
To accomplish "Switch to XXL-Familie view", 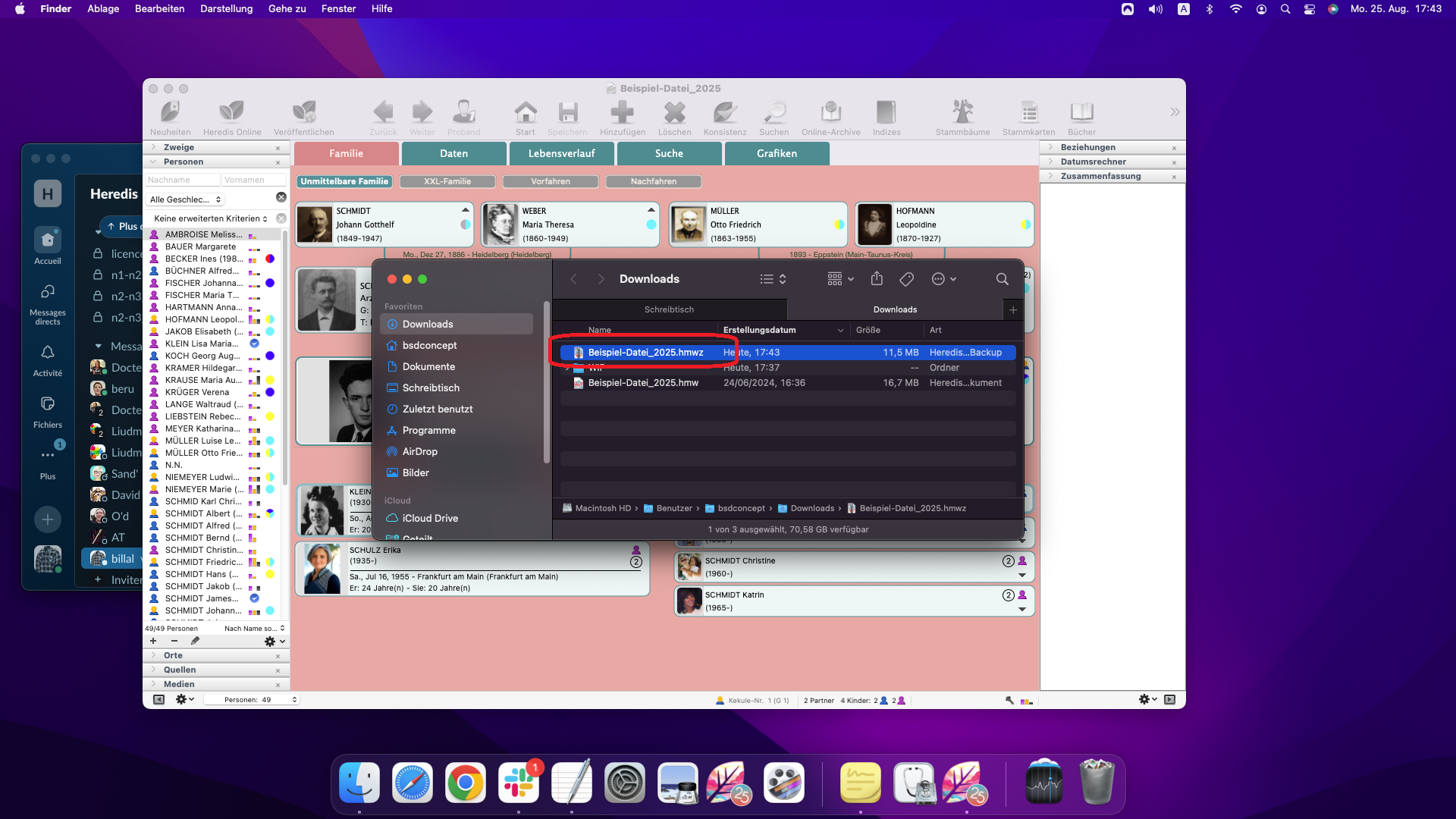I will coord(447,181).
